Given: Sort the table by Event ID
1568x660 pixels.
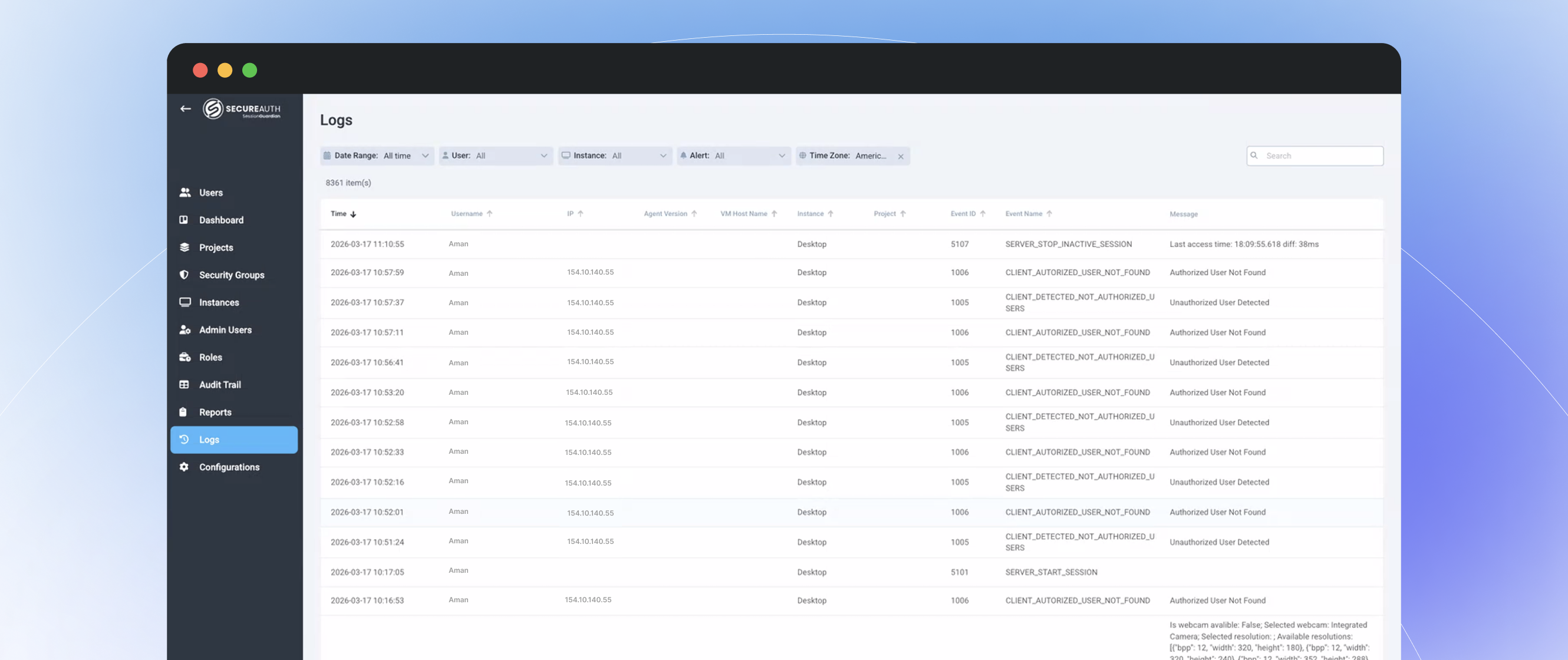Looking at the screenshot, I should pyautogui.click(x=967, y=213).
